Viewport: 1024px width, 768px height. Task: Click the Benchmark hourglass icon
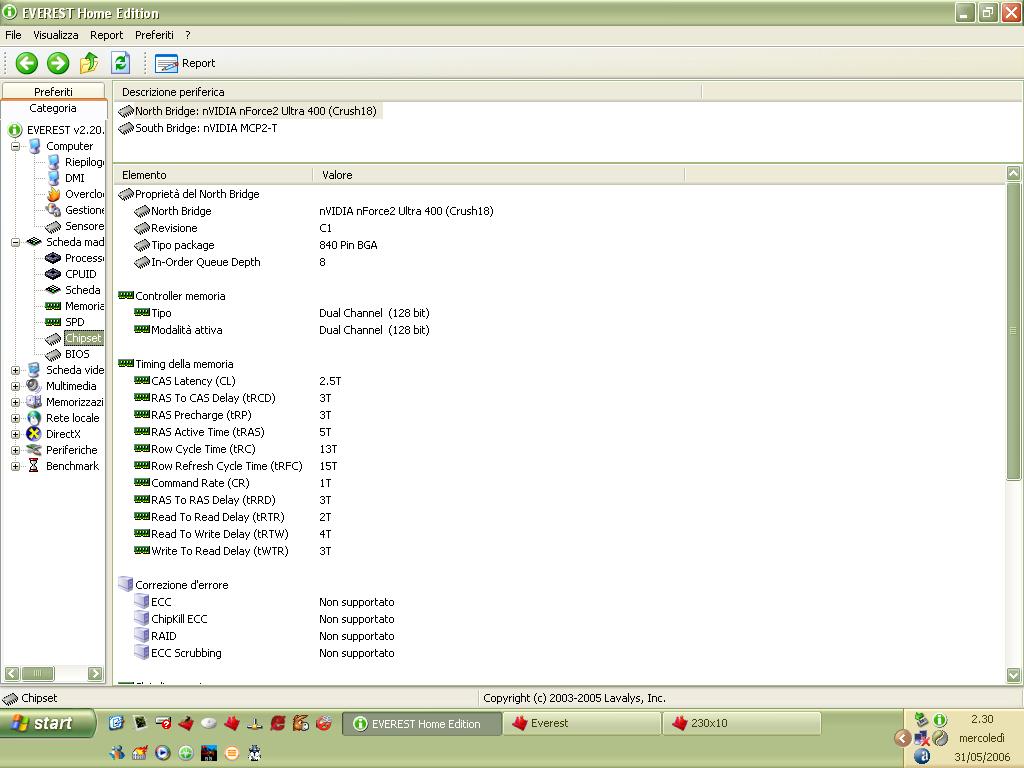[34, 466]
